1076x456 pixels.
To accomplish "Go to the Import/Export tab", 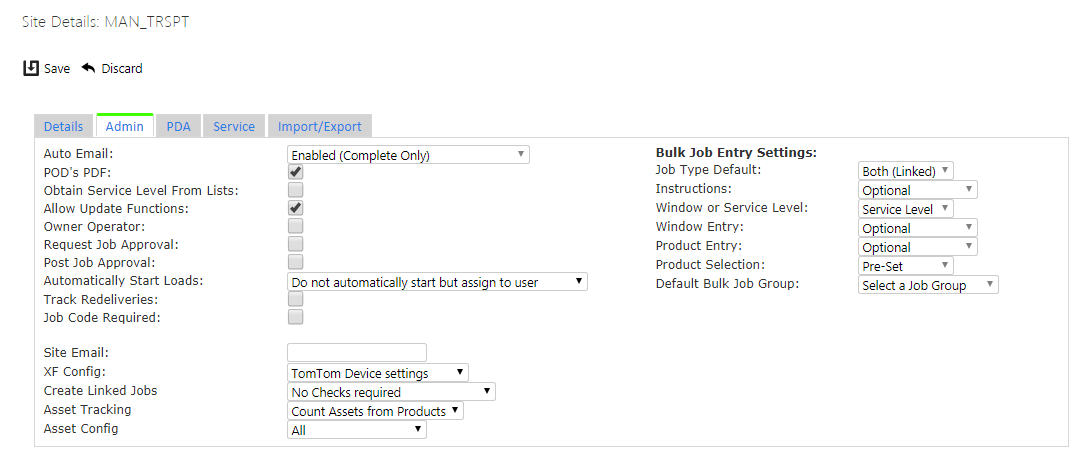I will [320, 126].
